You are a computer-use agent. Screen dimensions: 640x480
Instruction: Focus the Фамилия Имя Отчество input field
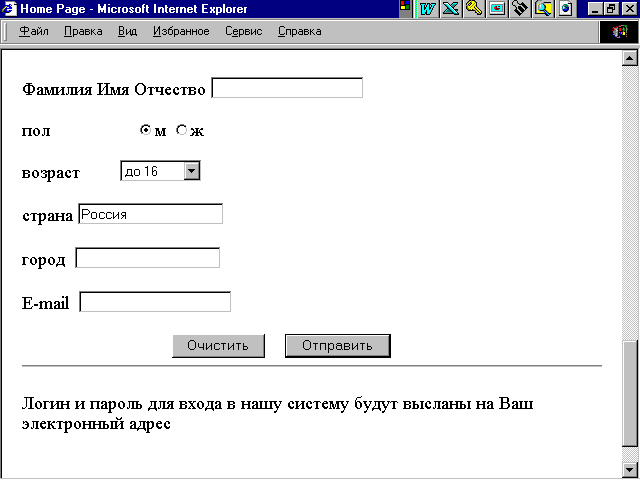pos(287,88)
